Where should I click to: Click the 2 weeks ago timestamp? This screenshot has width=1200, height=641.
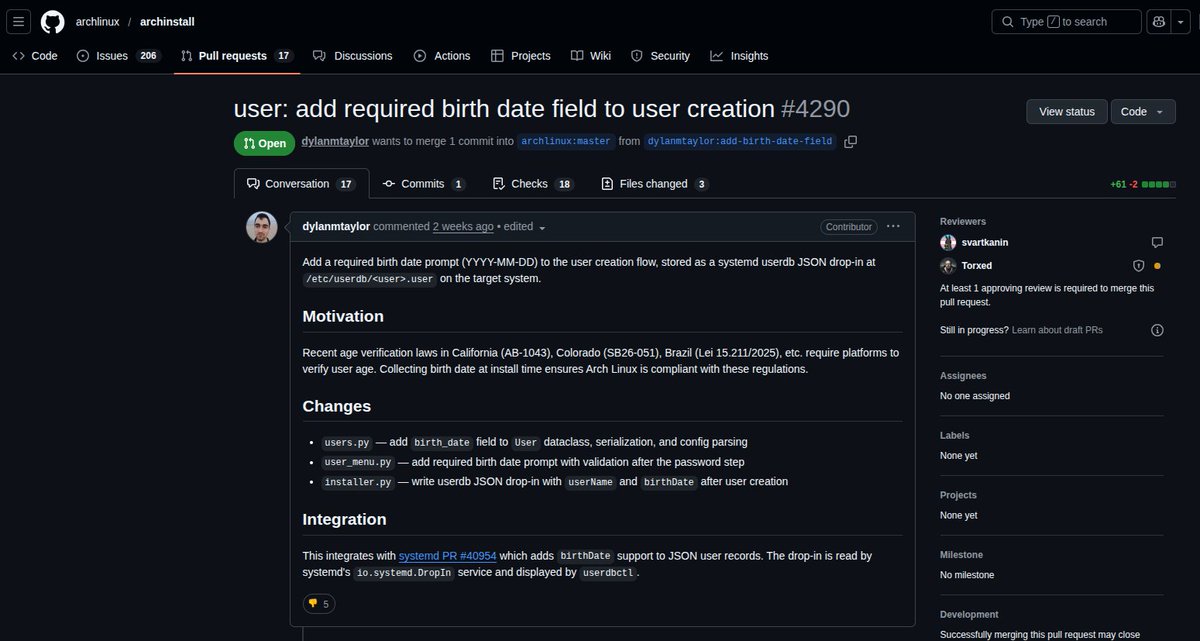(x=463, y=227)
